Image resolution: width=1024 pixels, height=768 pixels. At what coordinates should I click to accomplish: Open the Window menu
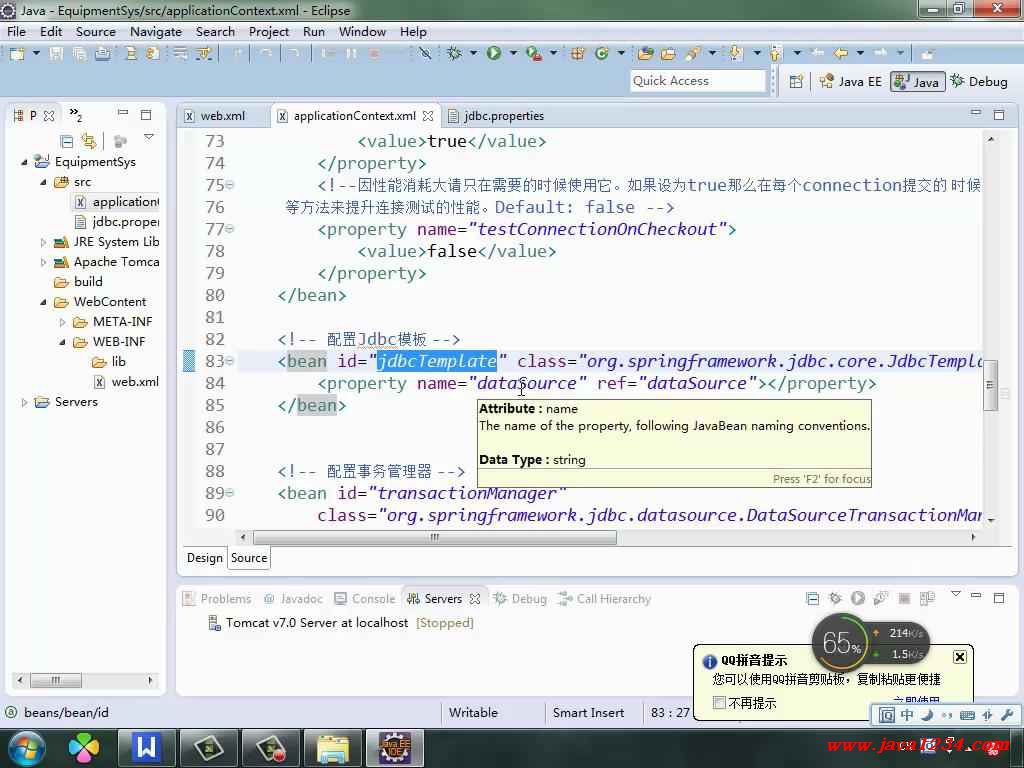tap(362, 31)
